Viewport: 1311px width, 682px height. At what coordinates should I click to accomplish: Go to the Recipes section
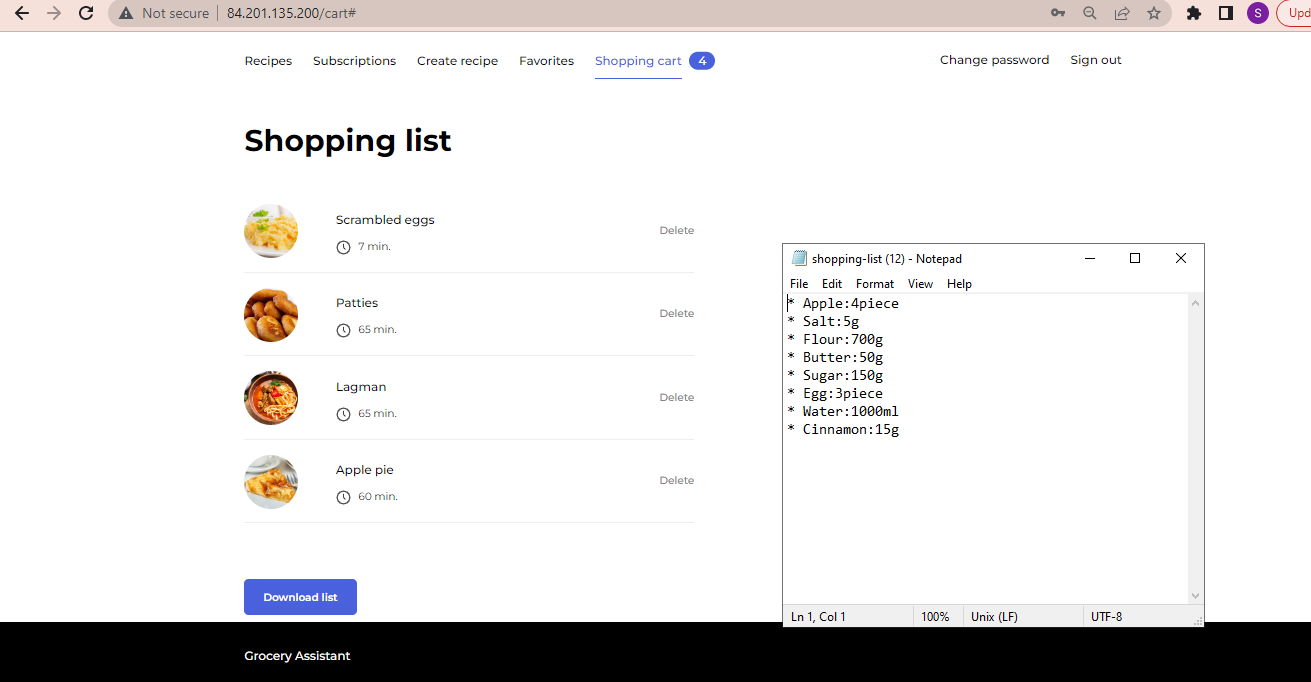(x=268, y=60)
